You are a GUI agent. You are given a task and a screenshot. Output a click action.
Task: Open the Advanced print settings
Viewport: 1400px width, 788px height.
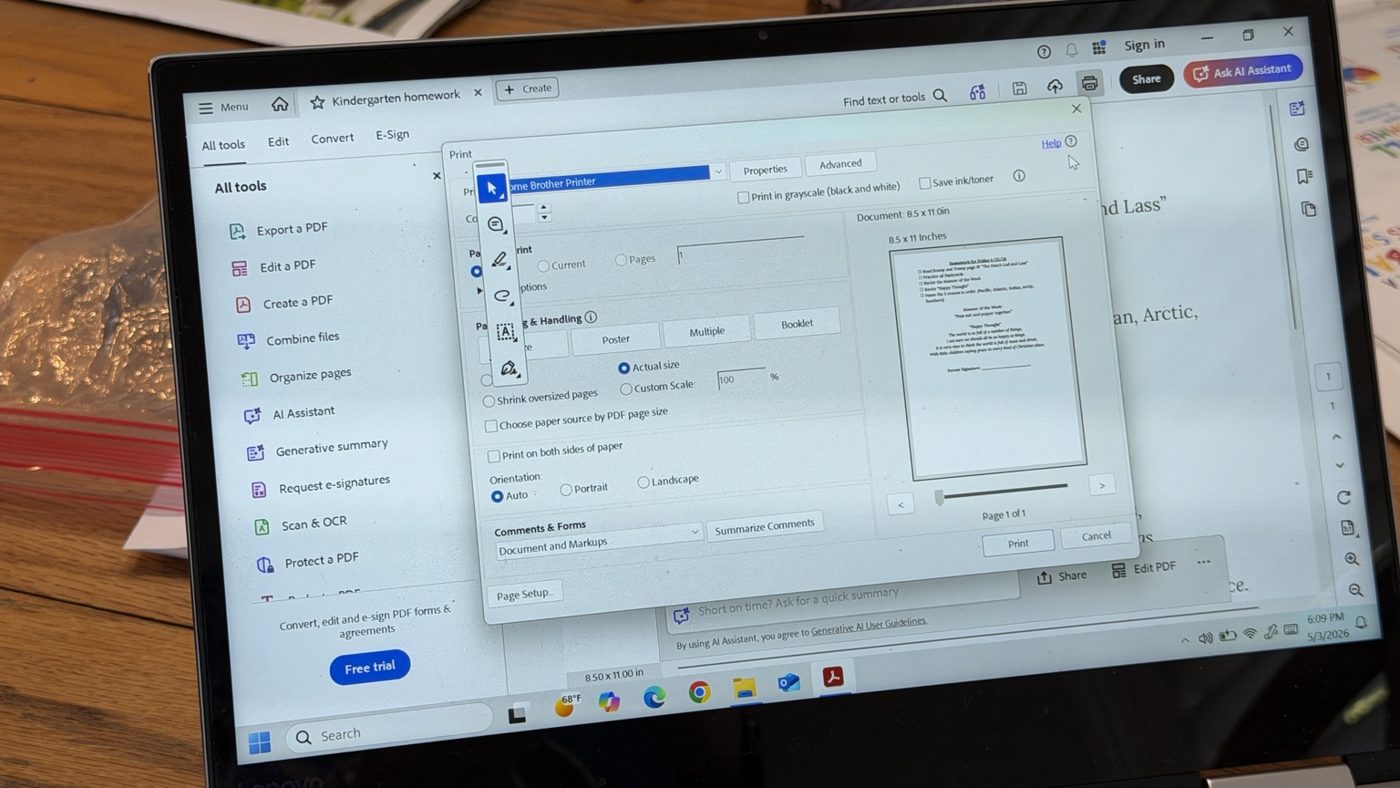pos(840,164)
